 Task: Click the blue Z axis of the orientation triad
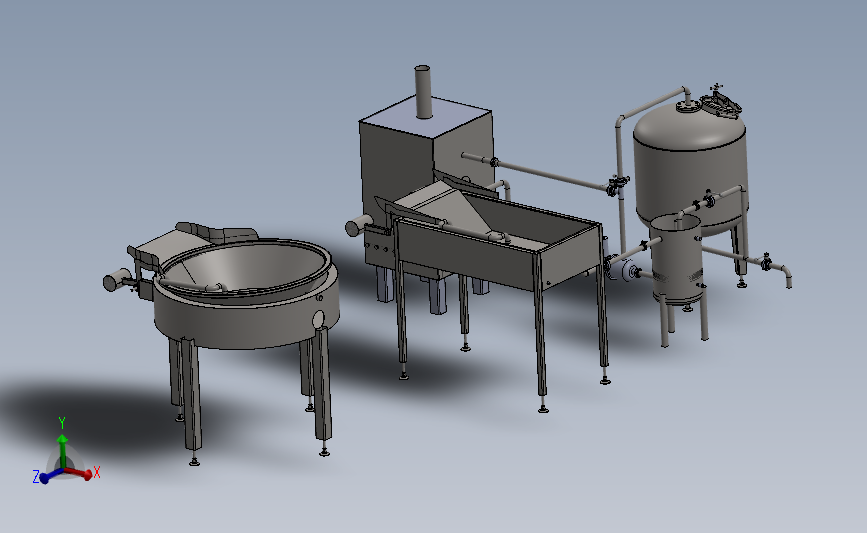point(50,475)
